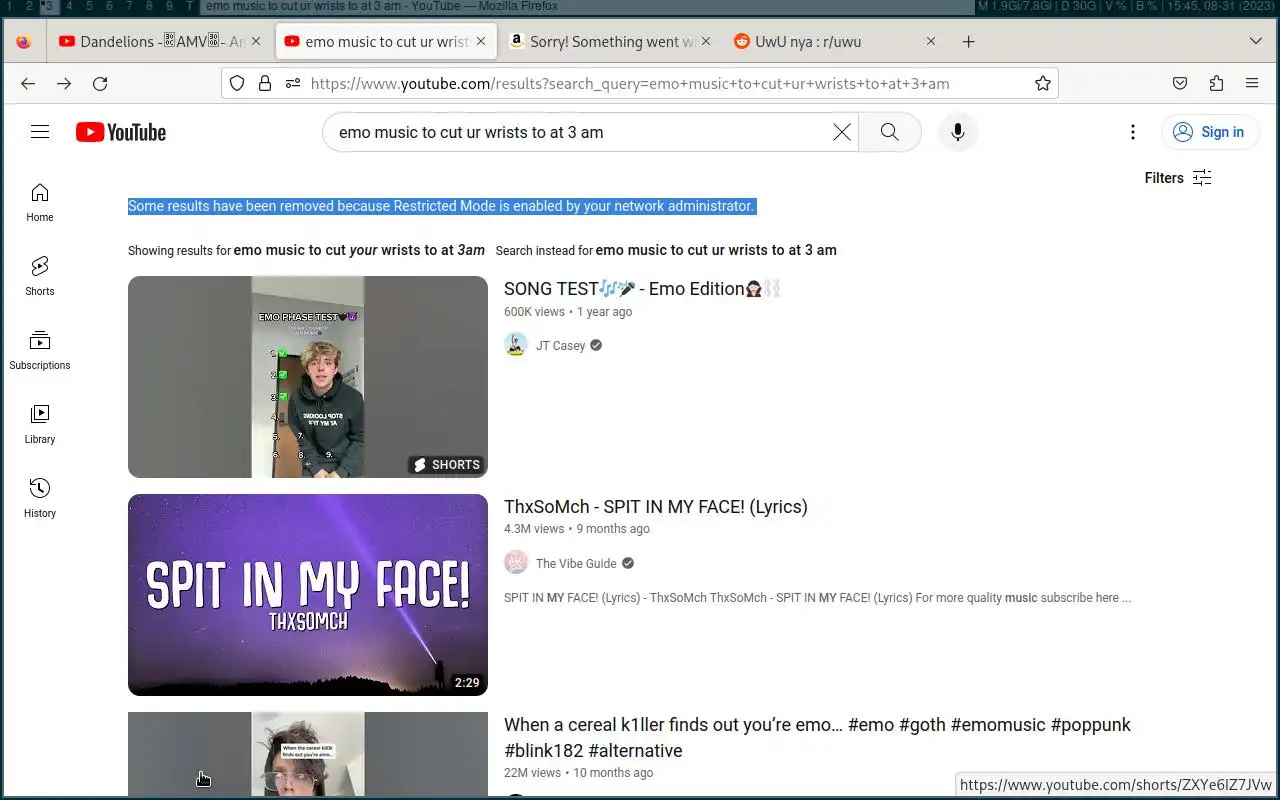The image size is (1280, 800).
Task: Open the cereal k1ller emo video title
Action: (x=817, y=738)
